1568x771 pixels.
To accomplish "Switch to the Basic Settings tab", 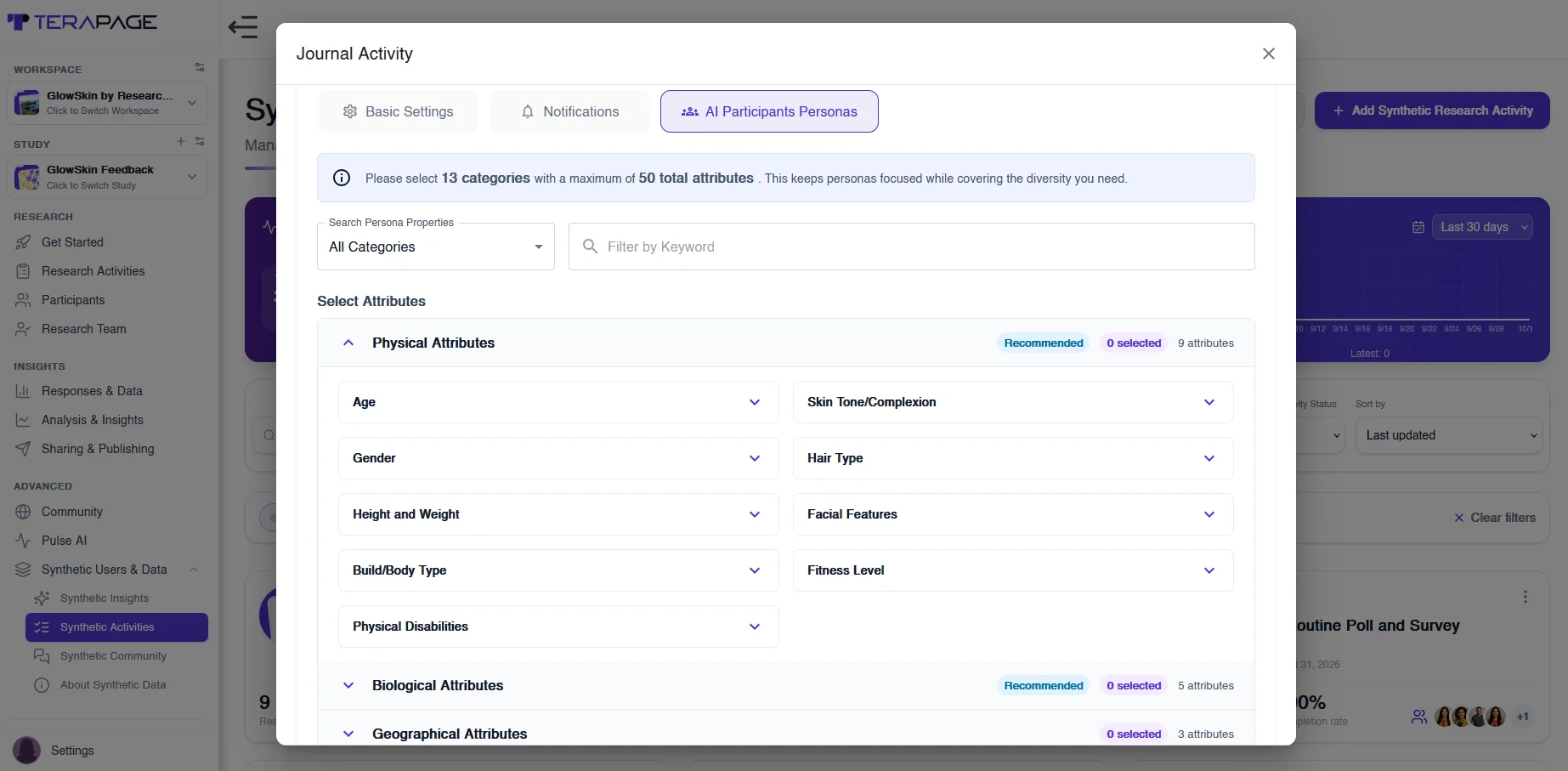I will point(398,111).
